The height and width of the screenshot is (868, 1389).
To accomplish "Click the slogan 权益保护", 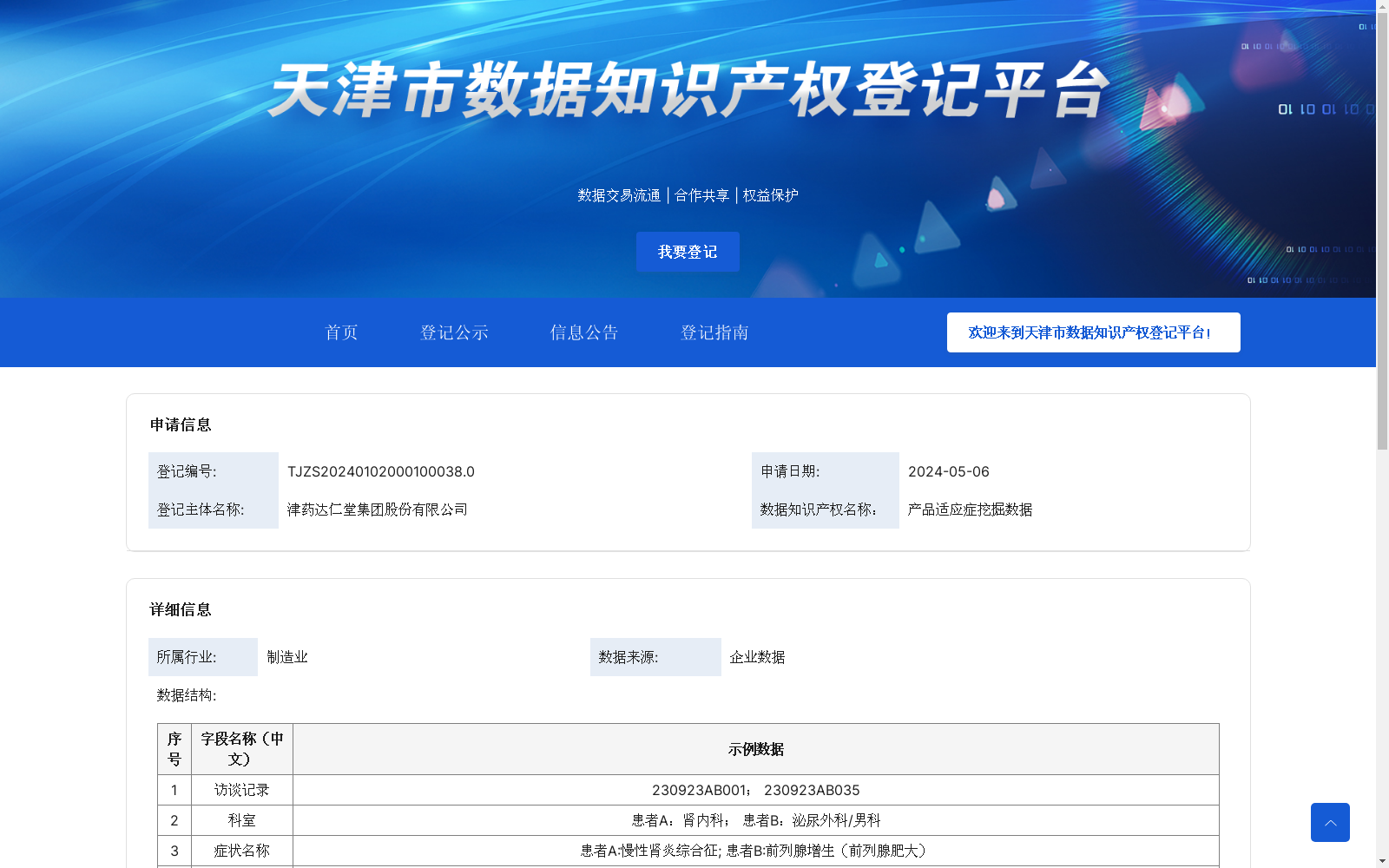I will [771, 195].
